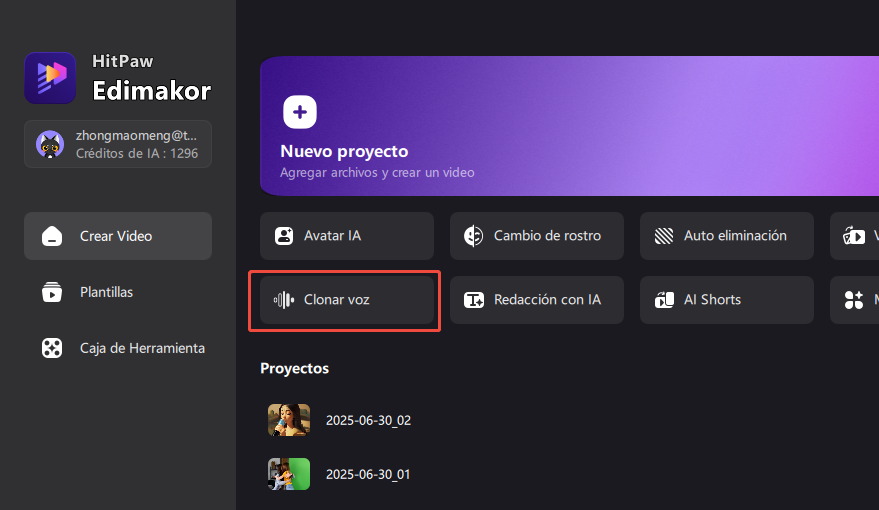Open Caja de Herramienta section
The height and width of the screenshot is (510, 879).
[118, 348]
